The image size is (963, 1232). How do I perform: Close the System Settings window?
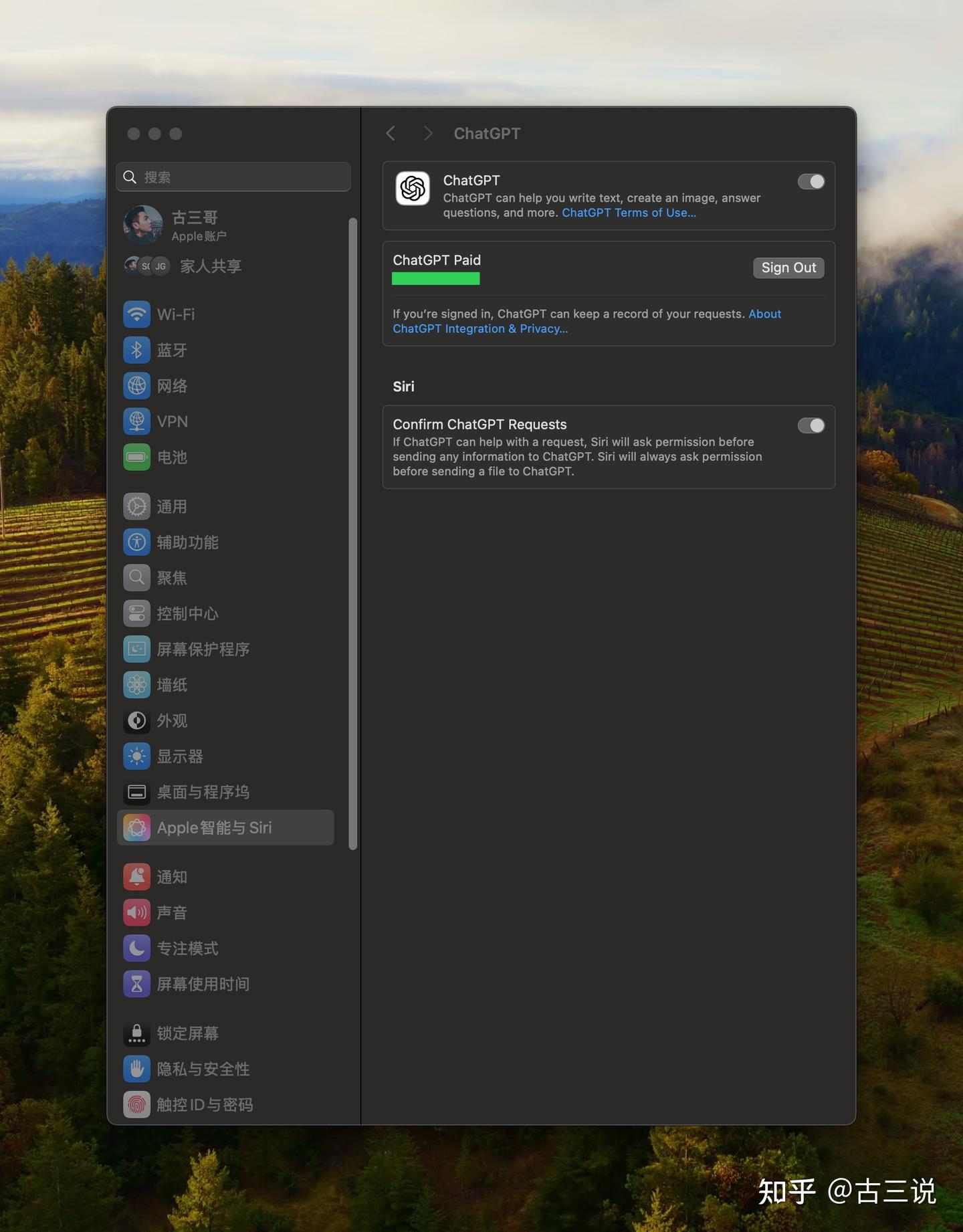[x=134, y=134]
